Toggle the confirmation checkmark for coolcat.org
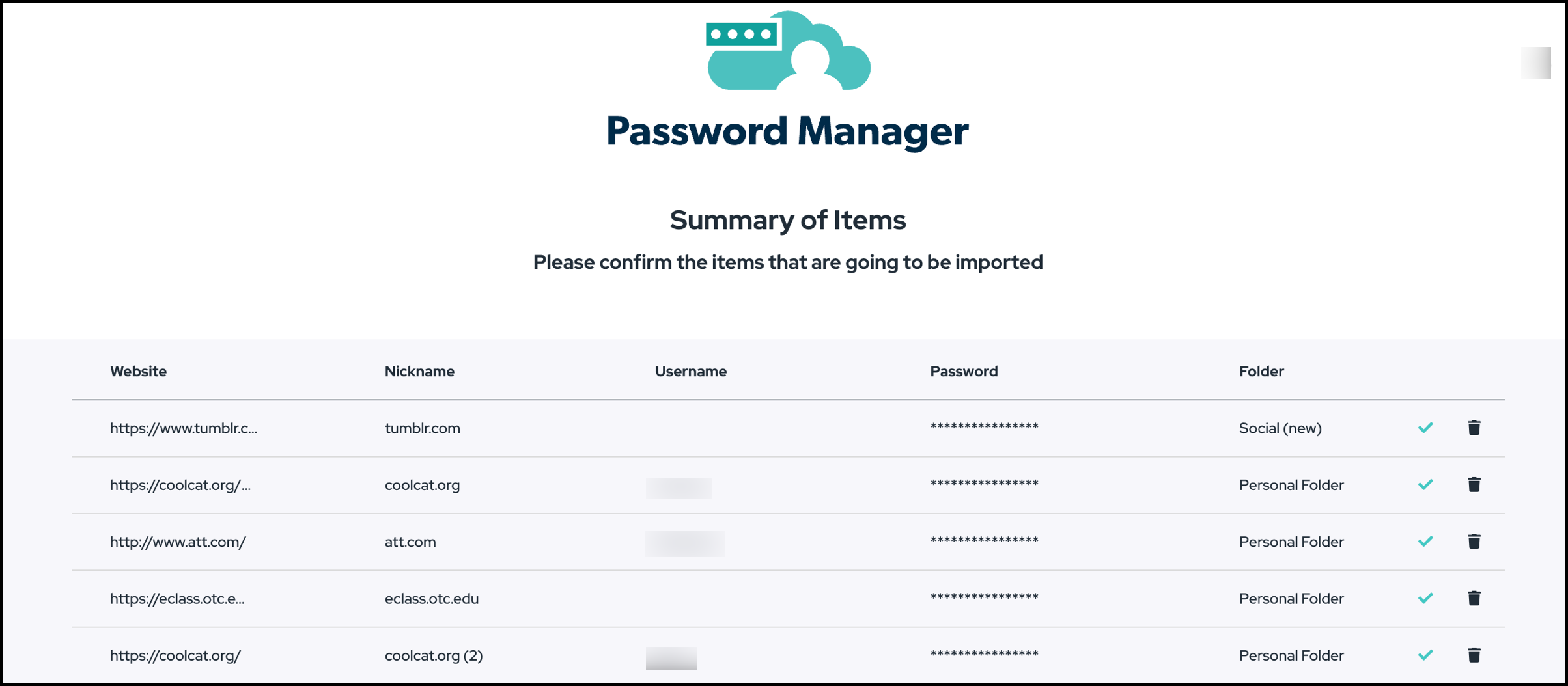Viewport: 1568px width, 686px height. (1425, 484)
